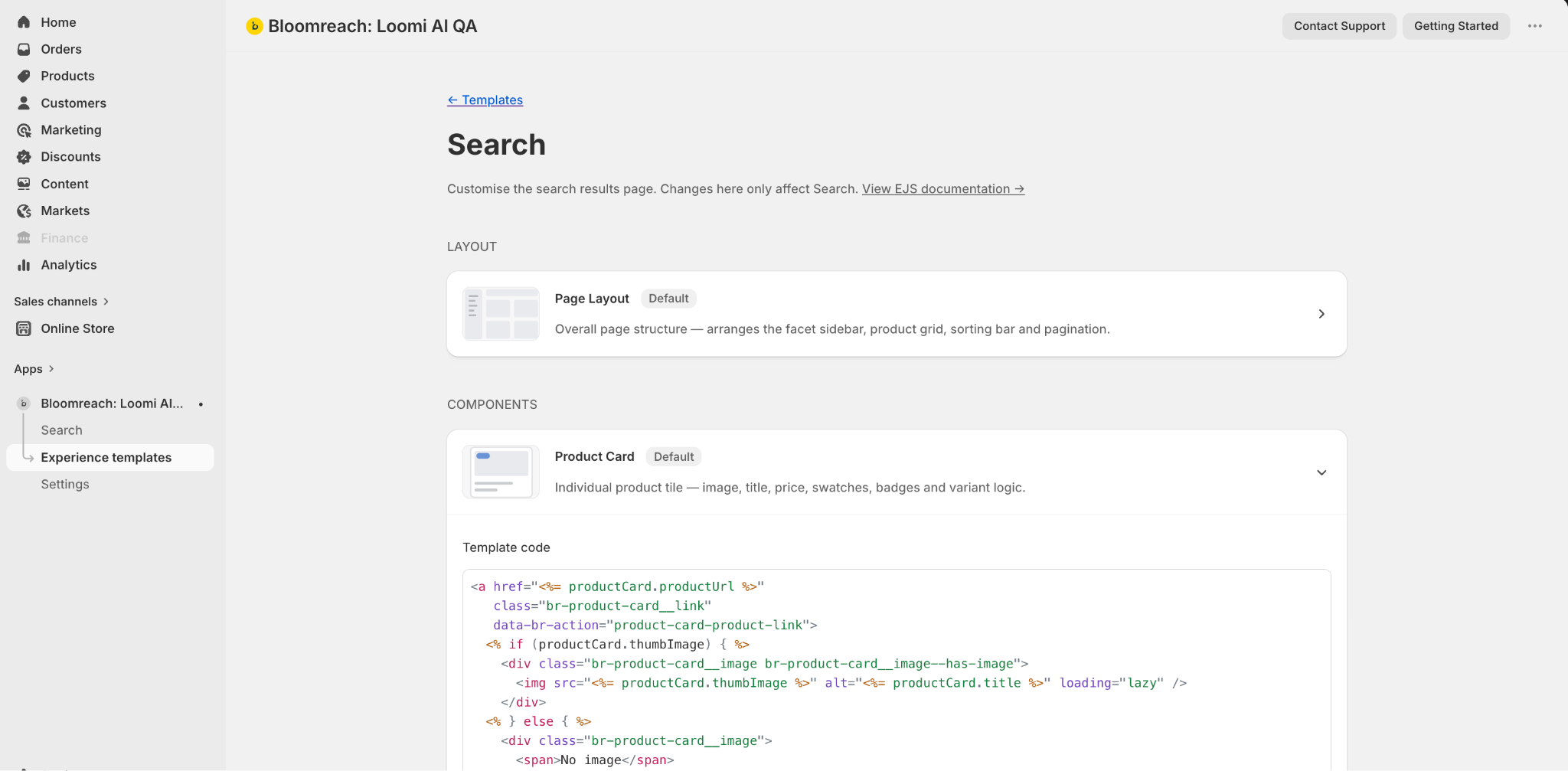Open the Products section
The image size is (1568, 771).
point(67,76)
